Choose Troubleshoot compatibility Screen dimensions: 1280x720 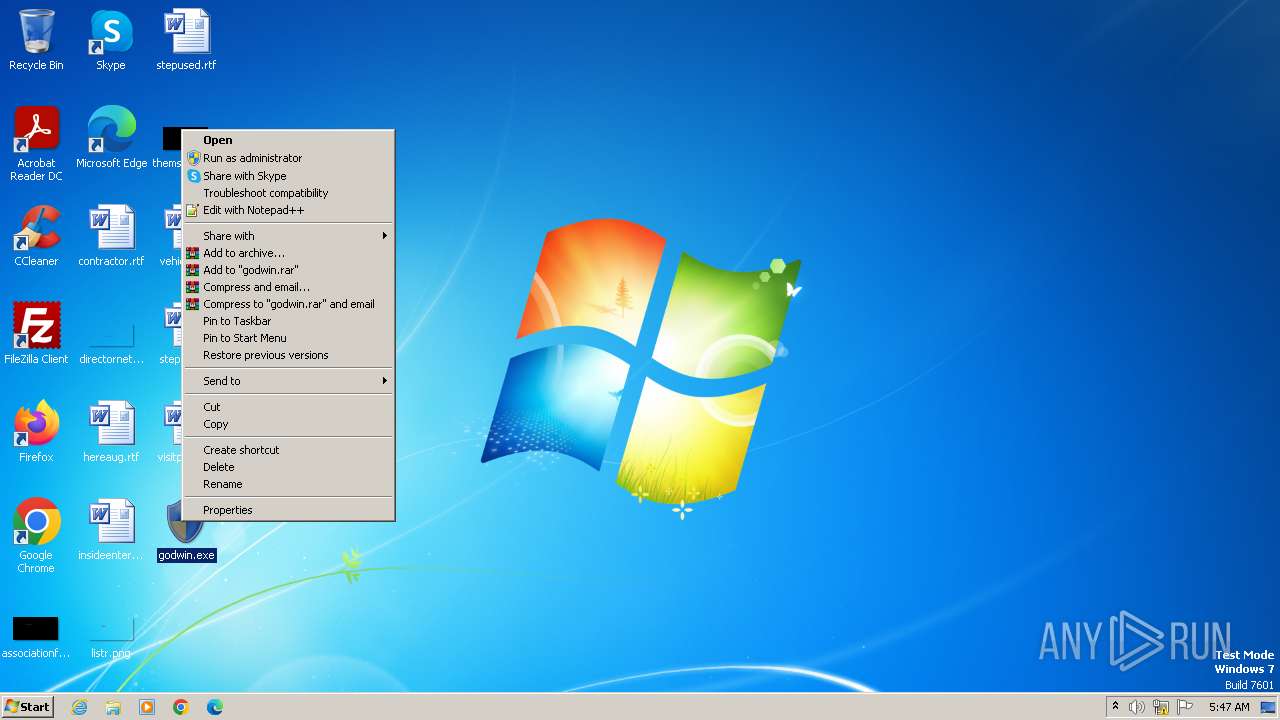pyautogui.click(x=288, y=193)
